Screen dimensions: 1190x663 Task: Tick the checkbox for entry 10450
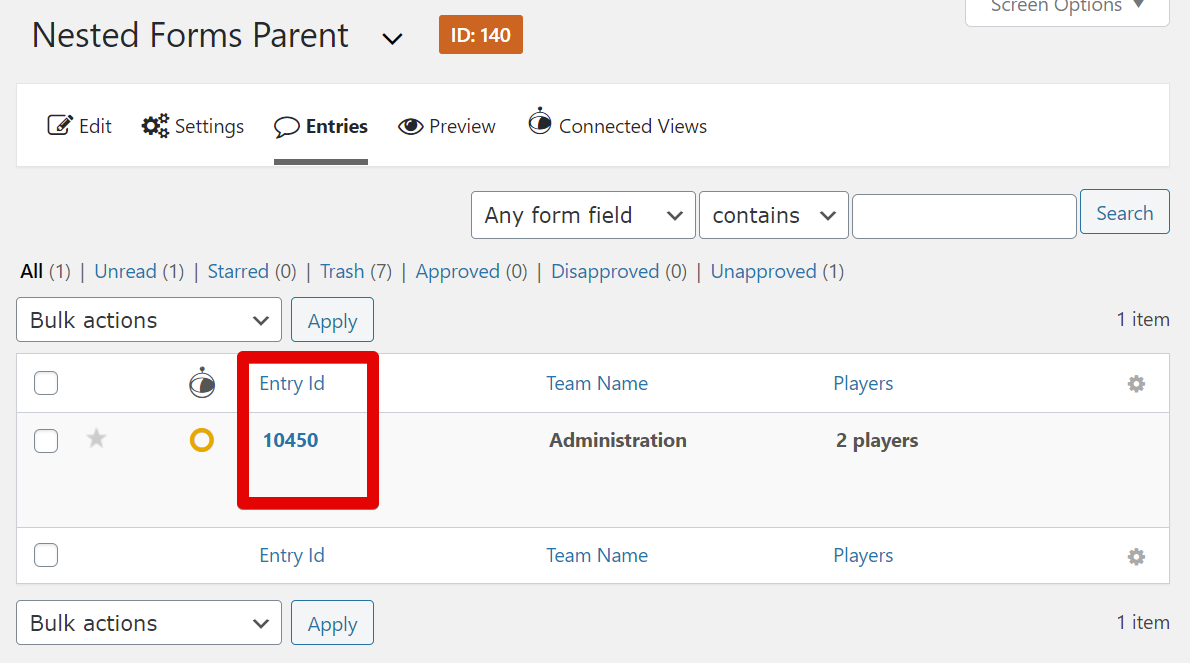(x=46, y=441)
